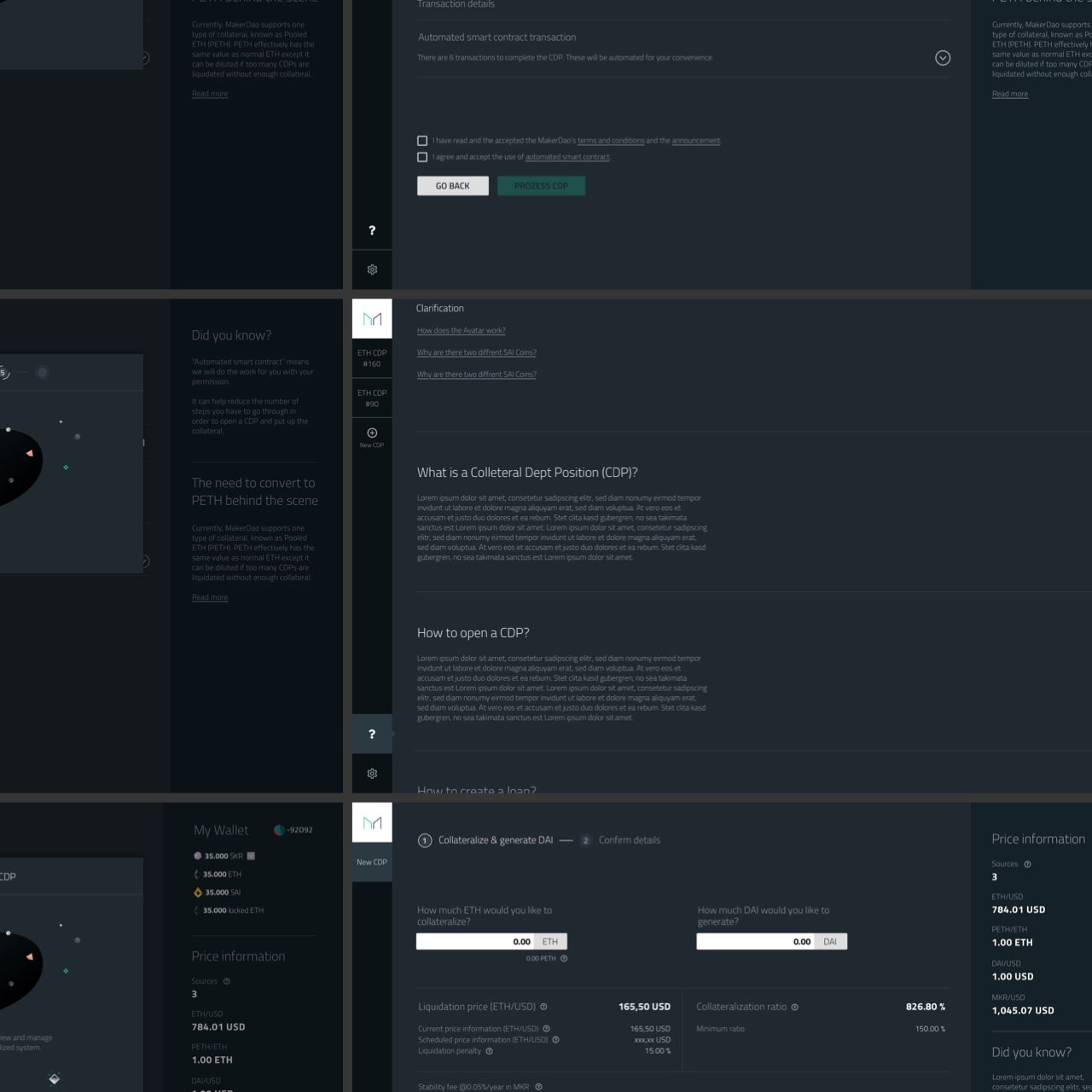
Task: Expand the Automated smart contract transaction section
Action: pyautogui.click(x=943, y=58)
